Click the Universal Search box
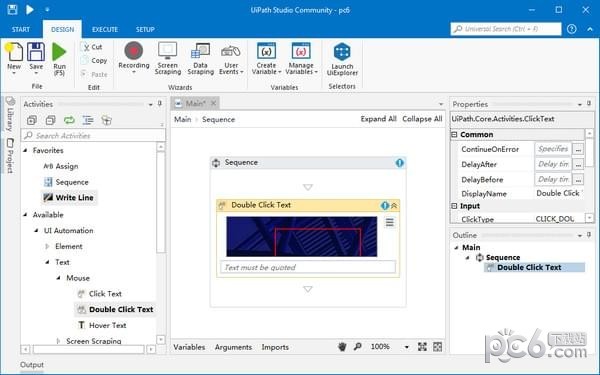 (x=506, y=29)
